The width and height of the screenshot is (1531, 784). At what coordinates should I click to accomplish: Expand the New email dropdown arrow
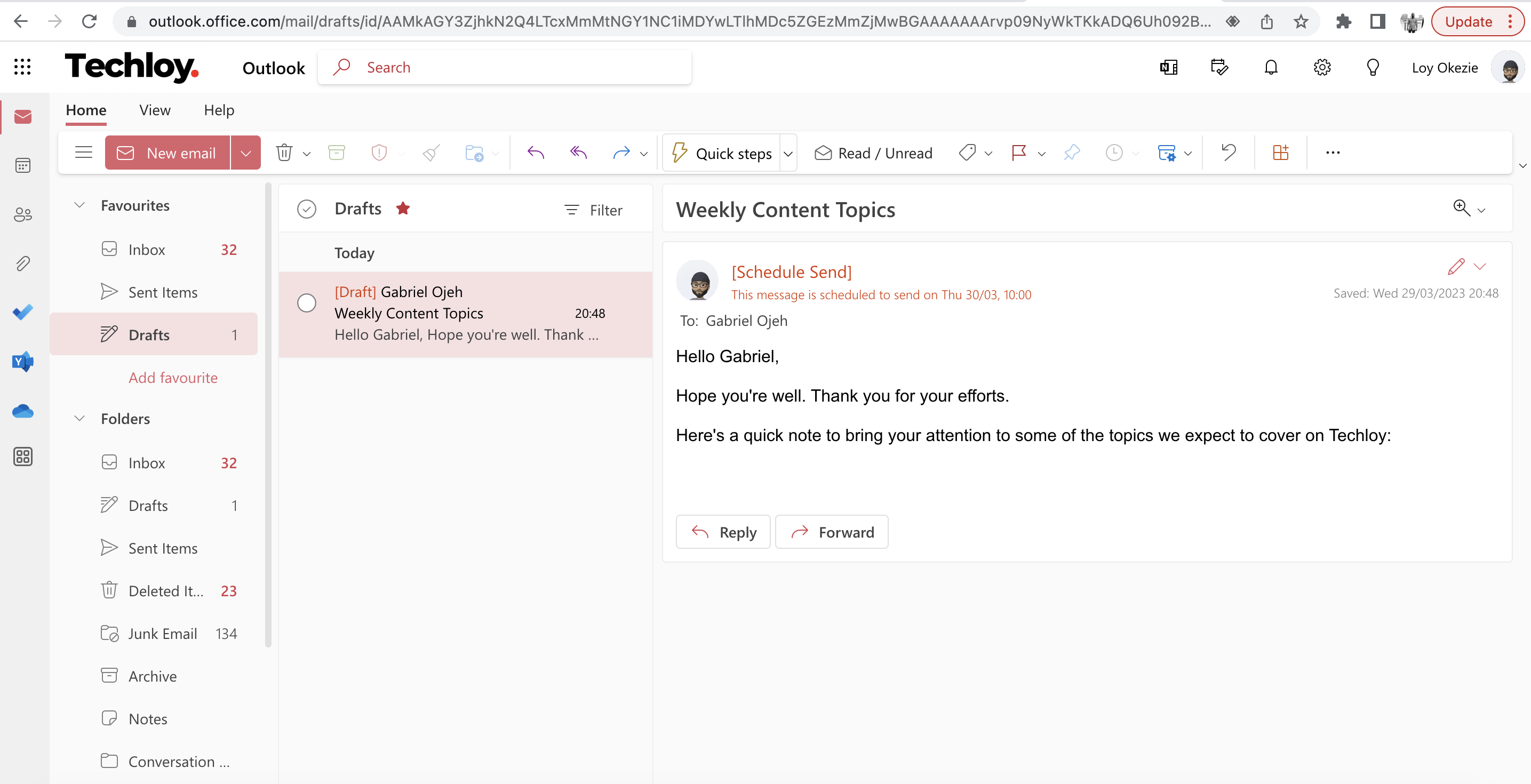(x=245, y=152)
